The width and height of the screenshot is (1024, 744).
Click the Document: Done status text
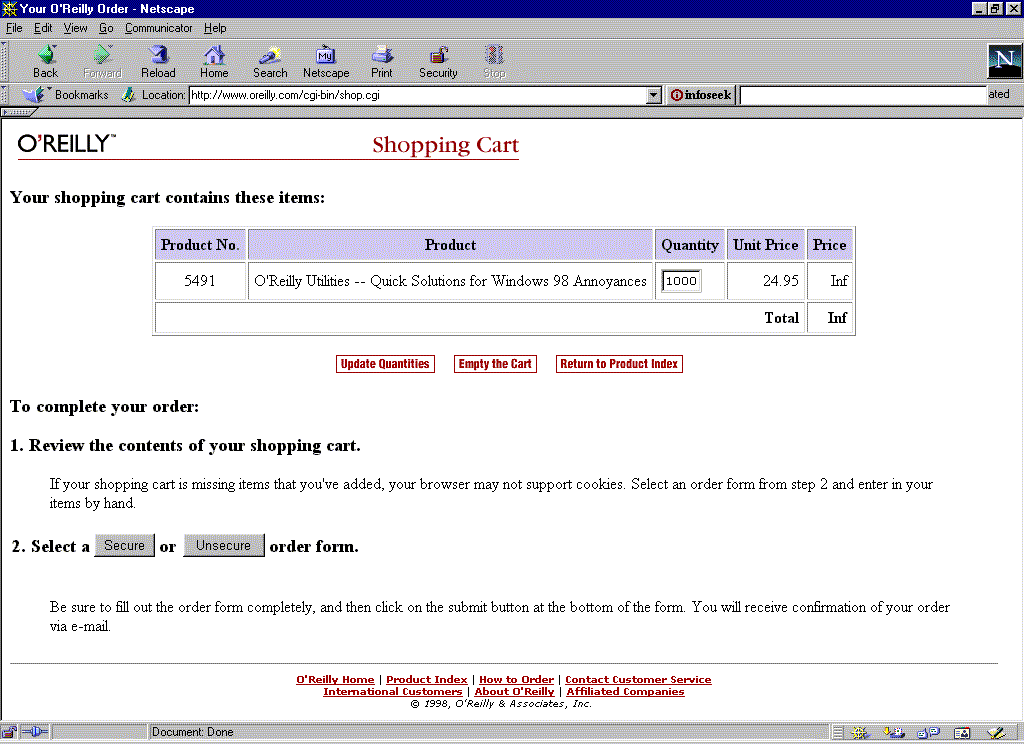193,732
